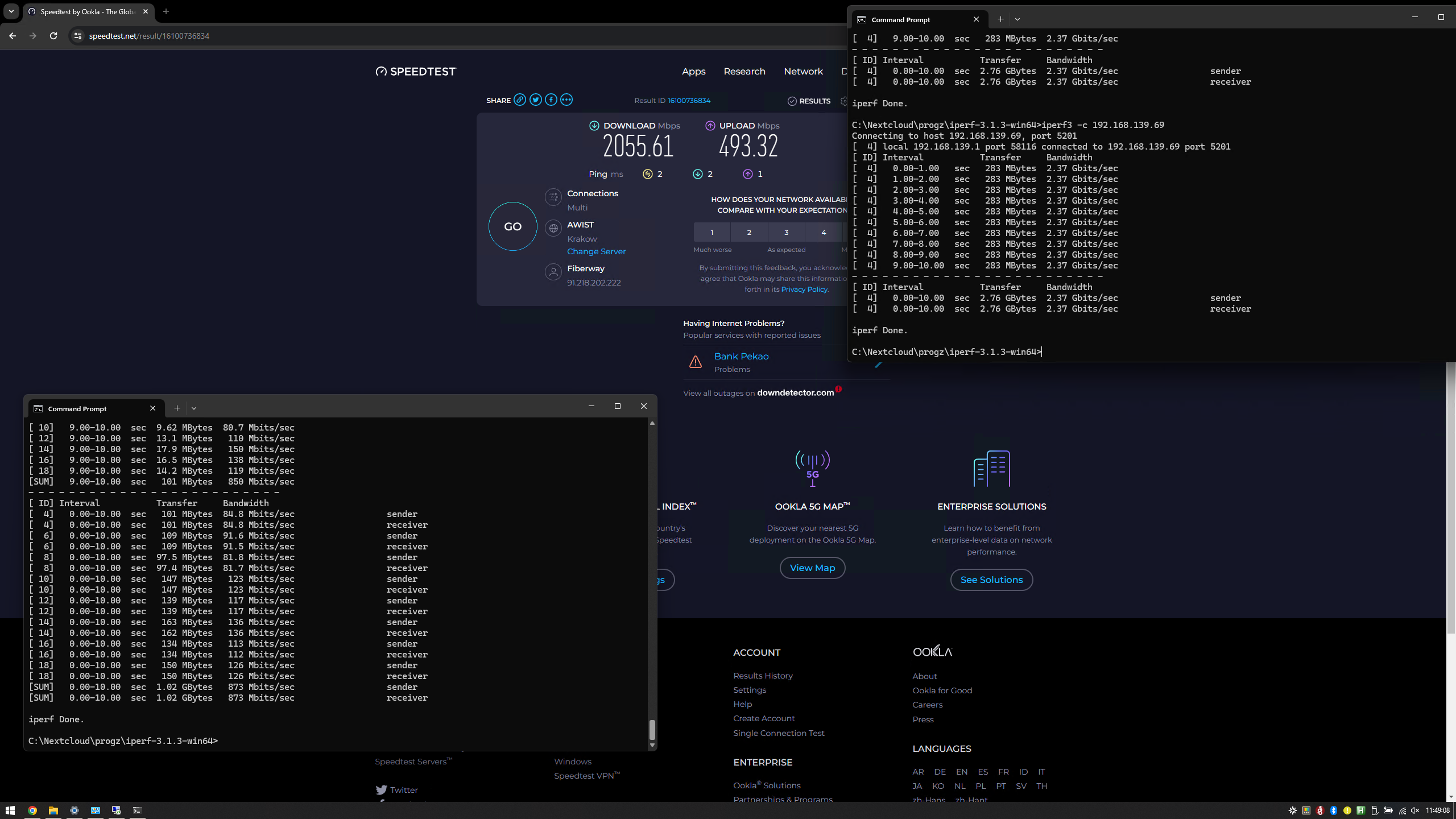This screenshot has height=819, width=1456.
Task: Open File Explorer from taskbar
Action: (x=53, y=810)
